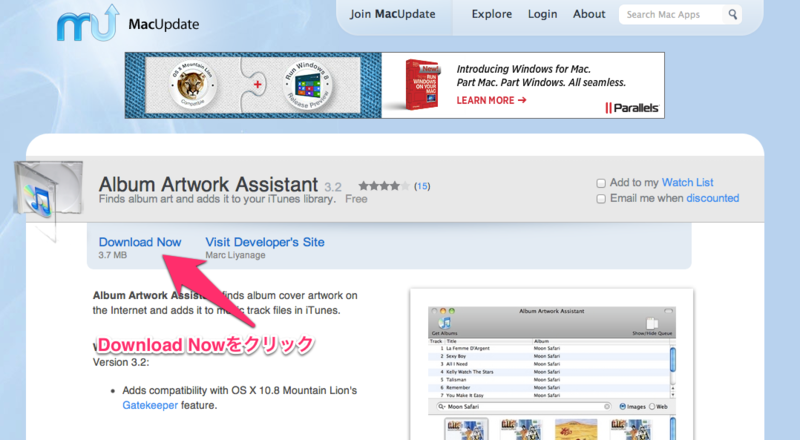Open the Gatekeeper link
Viewport: 800px width, 440px height.
click(150, 405)
